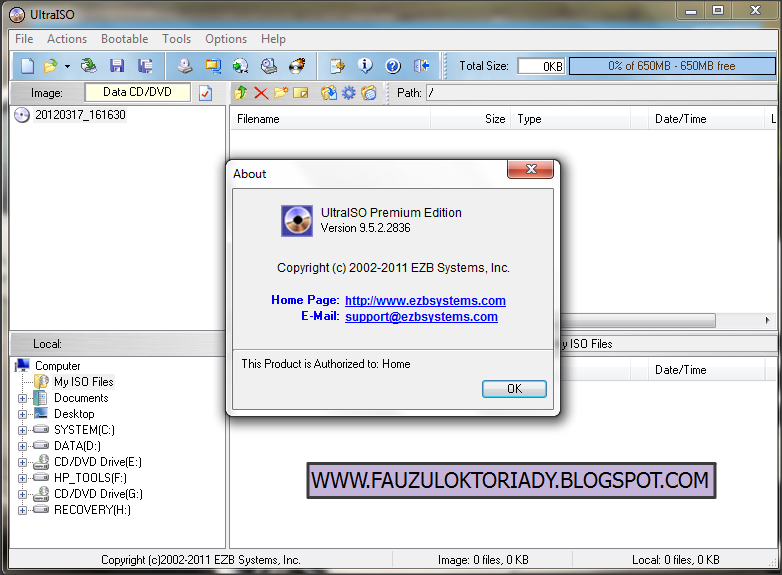This screenshot has height=575, width=782.
Task: Click the blue Information icon
Action: 365,66
